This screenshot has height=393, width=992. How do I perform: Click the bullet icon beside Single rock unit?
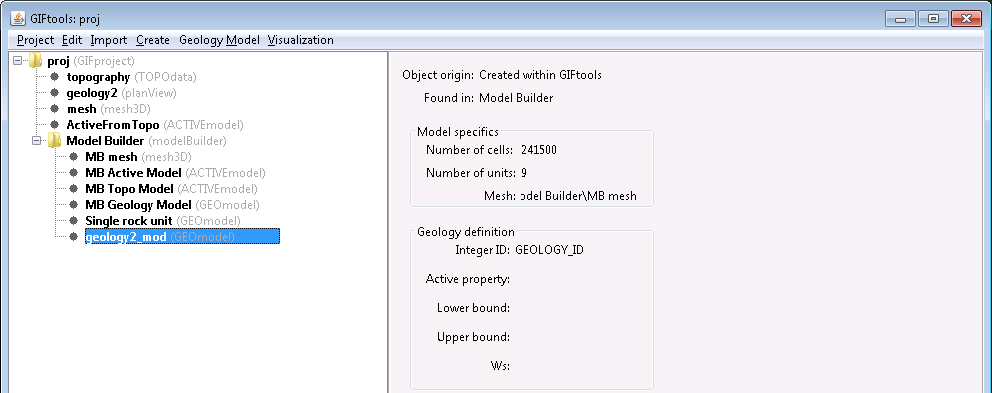pos(73,221)
